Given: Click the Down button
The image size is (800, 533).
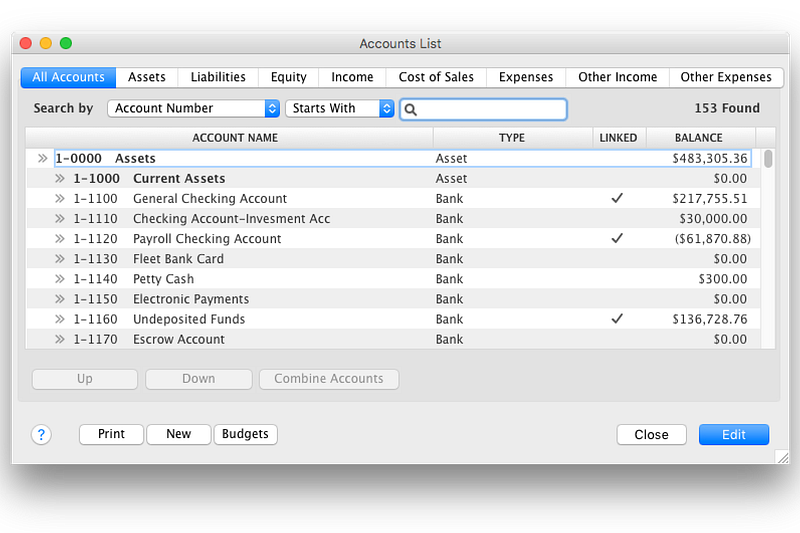Looking at the screenshot, I should 198,379.
